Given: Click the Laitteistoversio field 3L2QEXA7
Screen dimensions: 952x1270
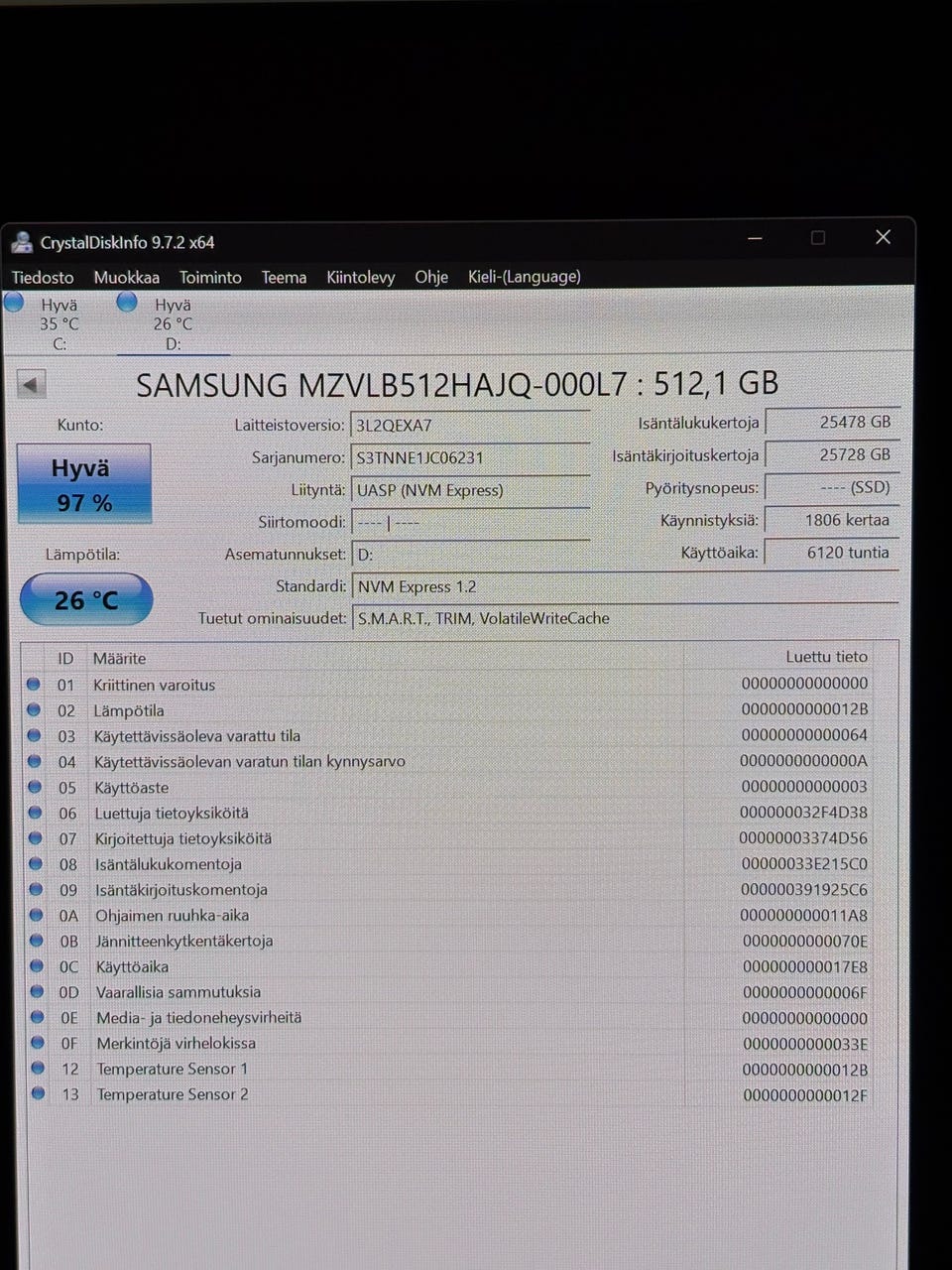Looking at the screenshot, I should click(470, 425).
